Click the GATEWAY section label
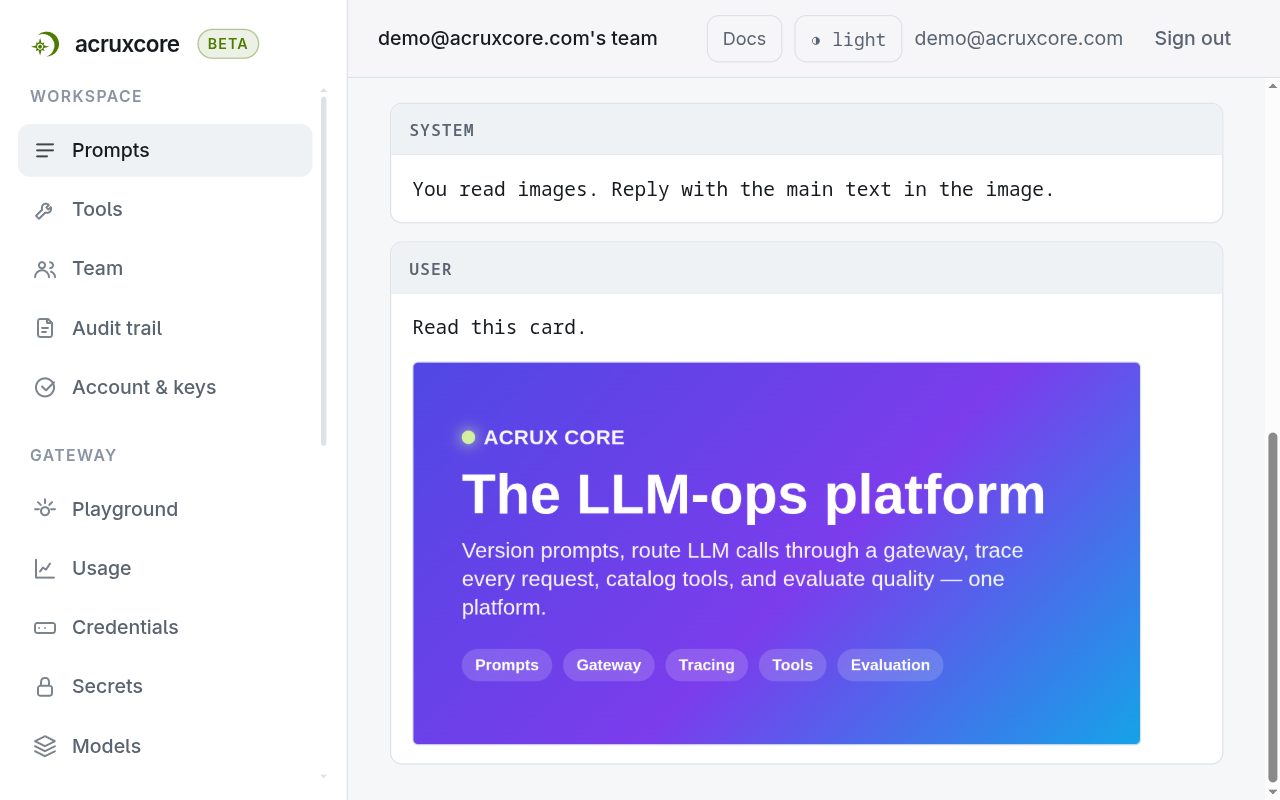 [73, 455]
